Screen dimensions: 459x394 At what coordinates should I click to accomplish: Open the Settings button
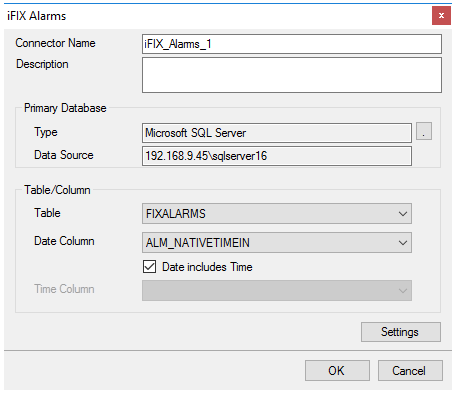coord(401,332)
